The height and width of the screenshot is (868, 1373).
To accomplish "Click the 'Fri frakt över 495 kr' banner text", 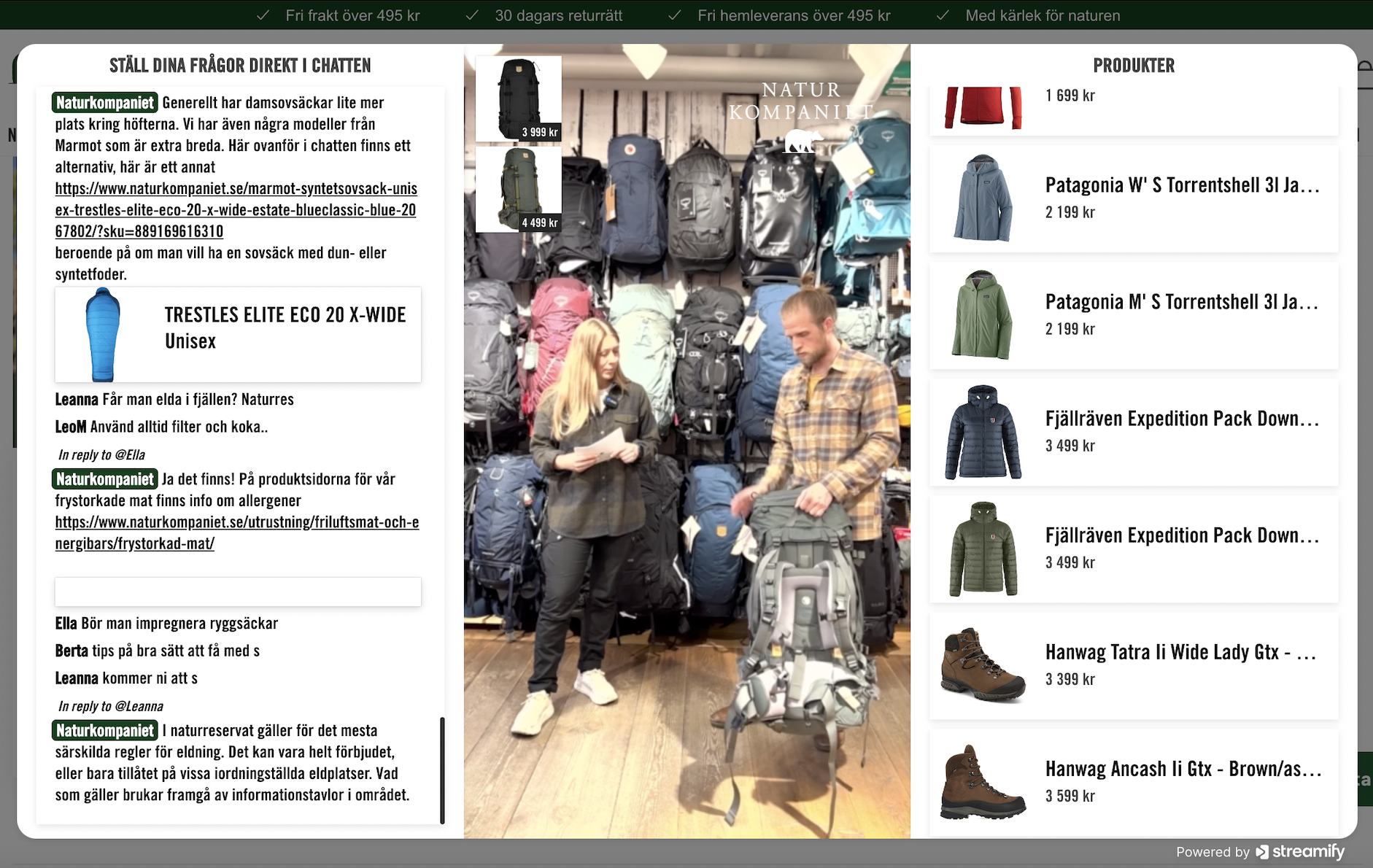I will [x=352, y=15].
